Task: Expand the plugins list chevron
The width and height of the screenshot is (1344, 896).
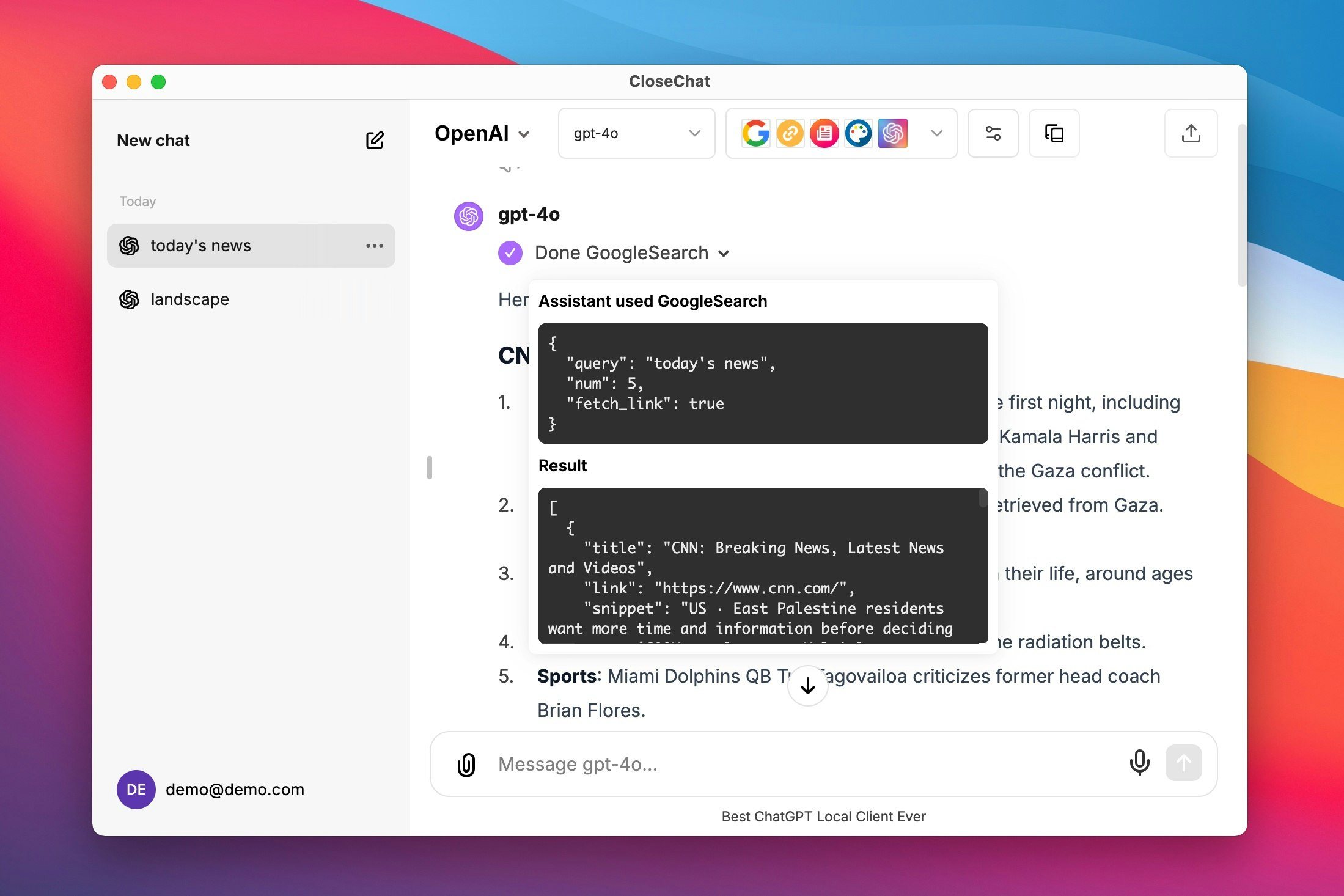Action: coord(936,133)
